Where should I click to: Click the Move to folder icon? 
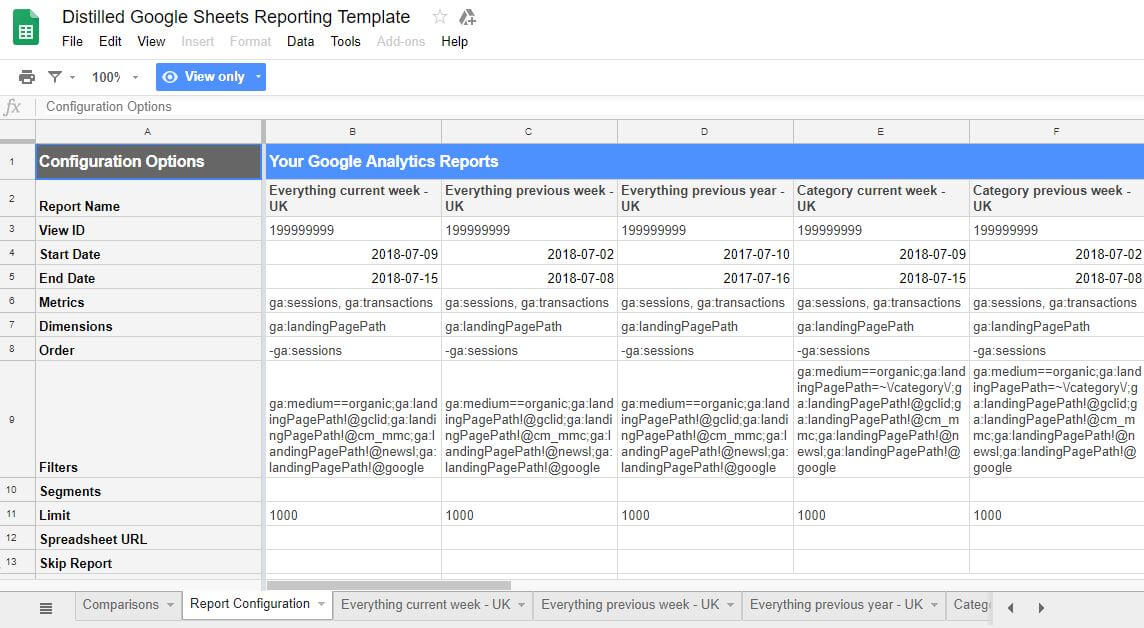click(466, 16)
